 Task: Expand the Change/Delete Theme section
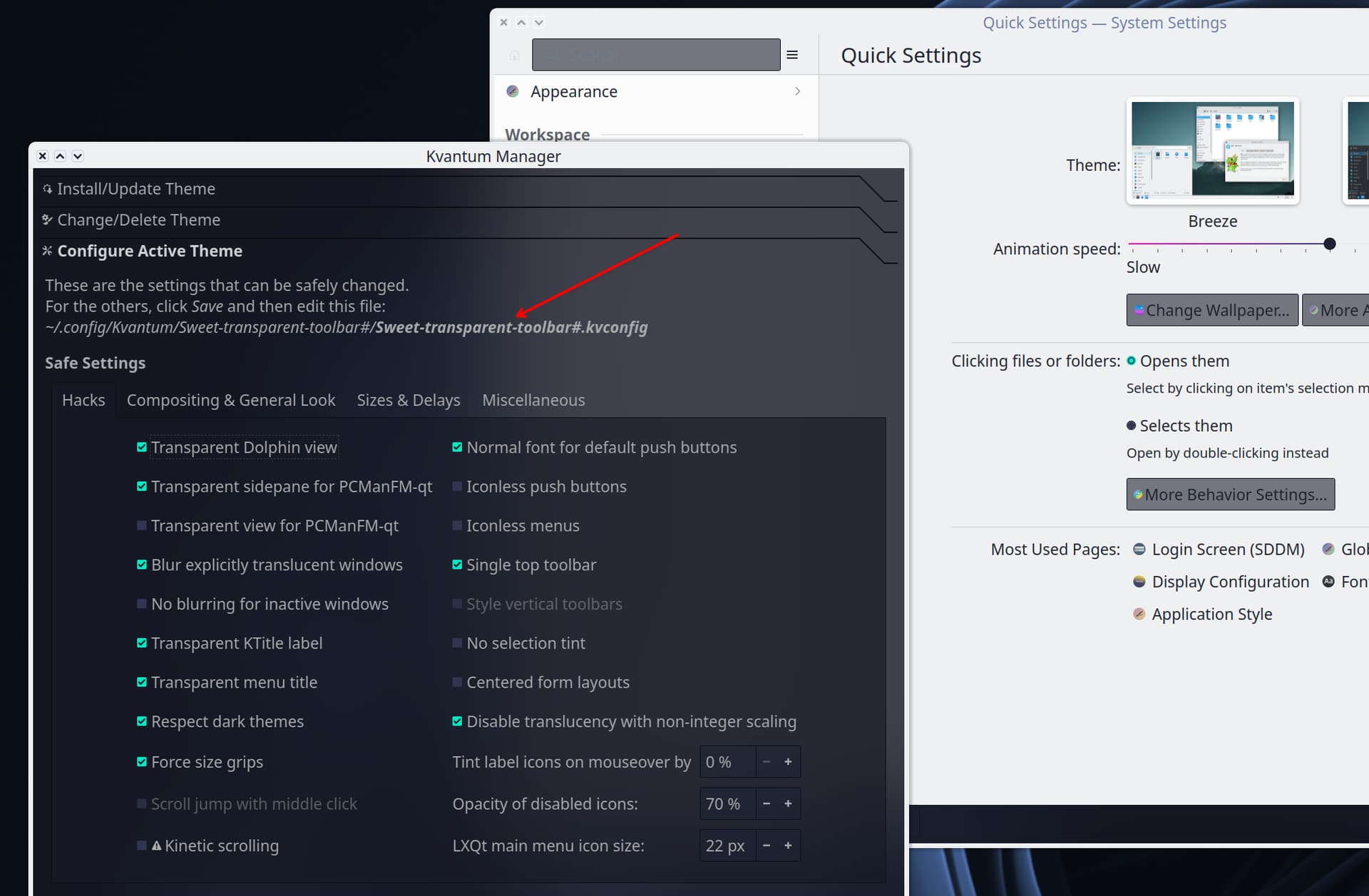[469, 220]
